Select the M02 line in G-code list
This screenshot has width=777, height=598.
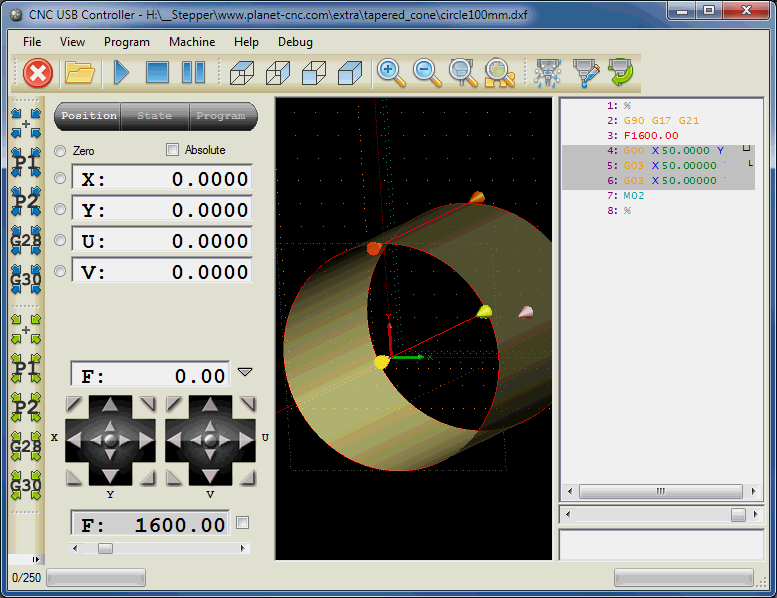pos(634,196)
